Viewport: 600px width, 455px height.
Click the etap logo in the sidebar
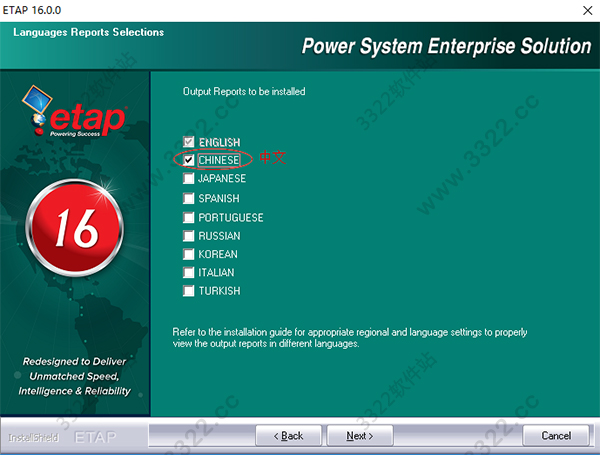(x=73, y=111)
